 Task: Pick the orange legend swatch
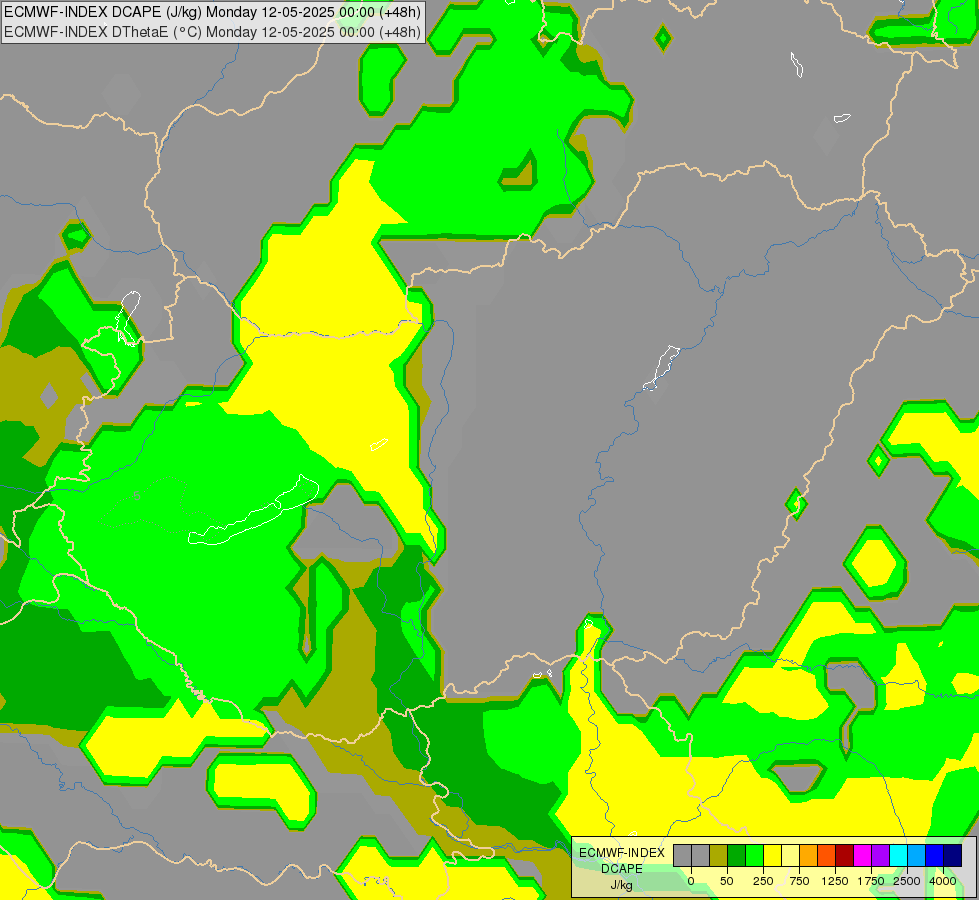[809, 855]
